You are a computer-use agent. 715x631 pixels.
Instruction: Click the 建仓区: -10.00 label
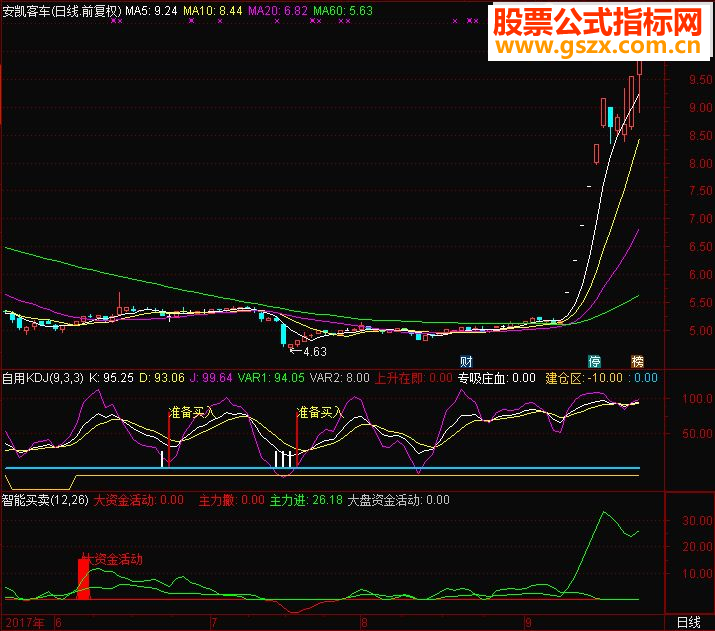coord(584,378)
